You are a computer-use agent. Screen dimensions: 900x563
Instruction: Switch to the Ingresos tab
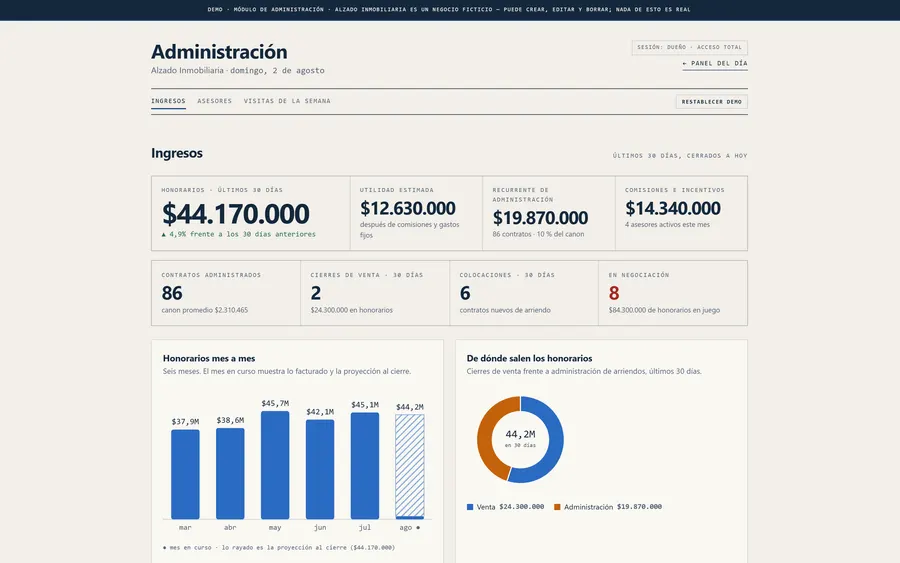pos(168,101)
